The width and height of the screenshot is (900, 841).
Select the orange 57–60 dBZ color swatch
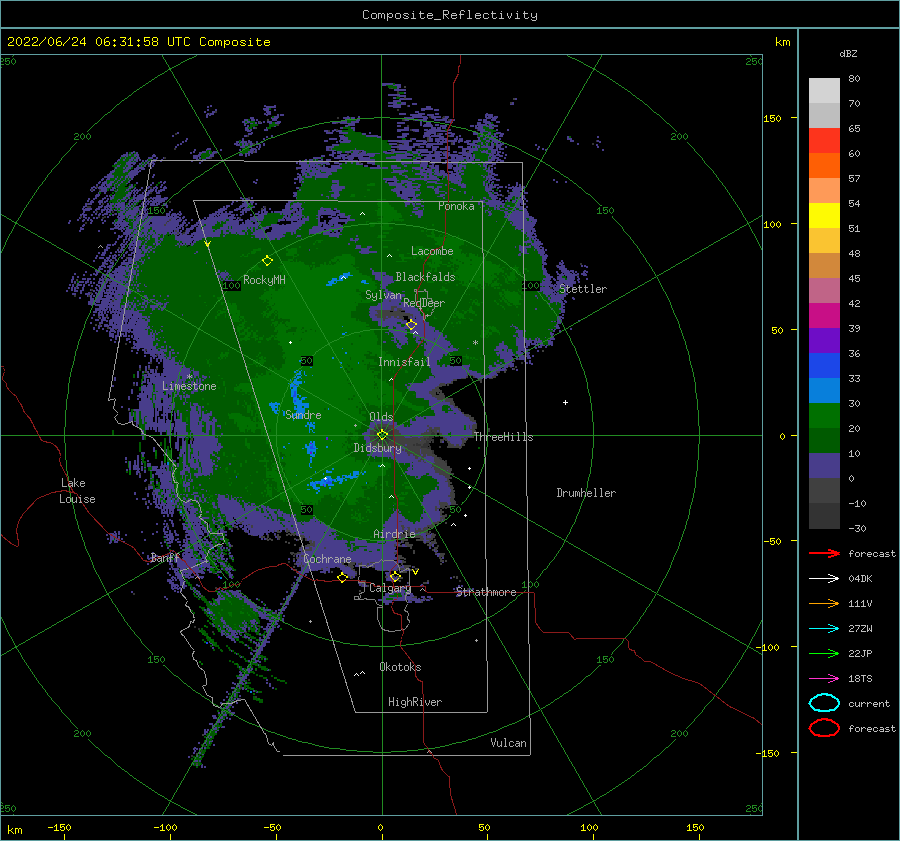tap(824, 165)
